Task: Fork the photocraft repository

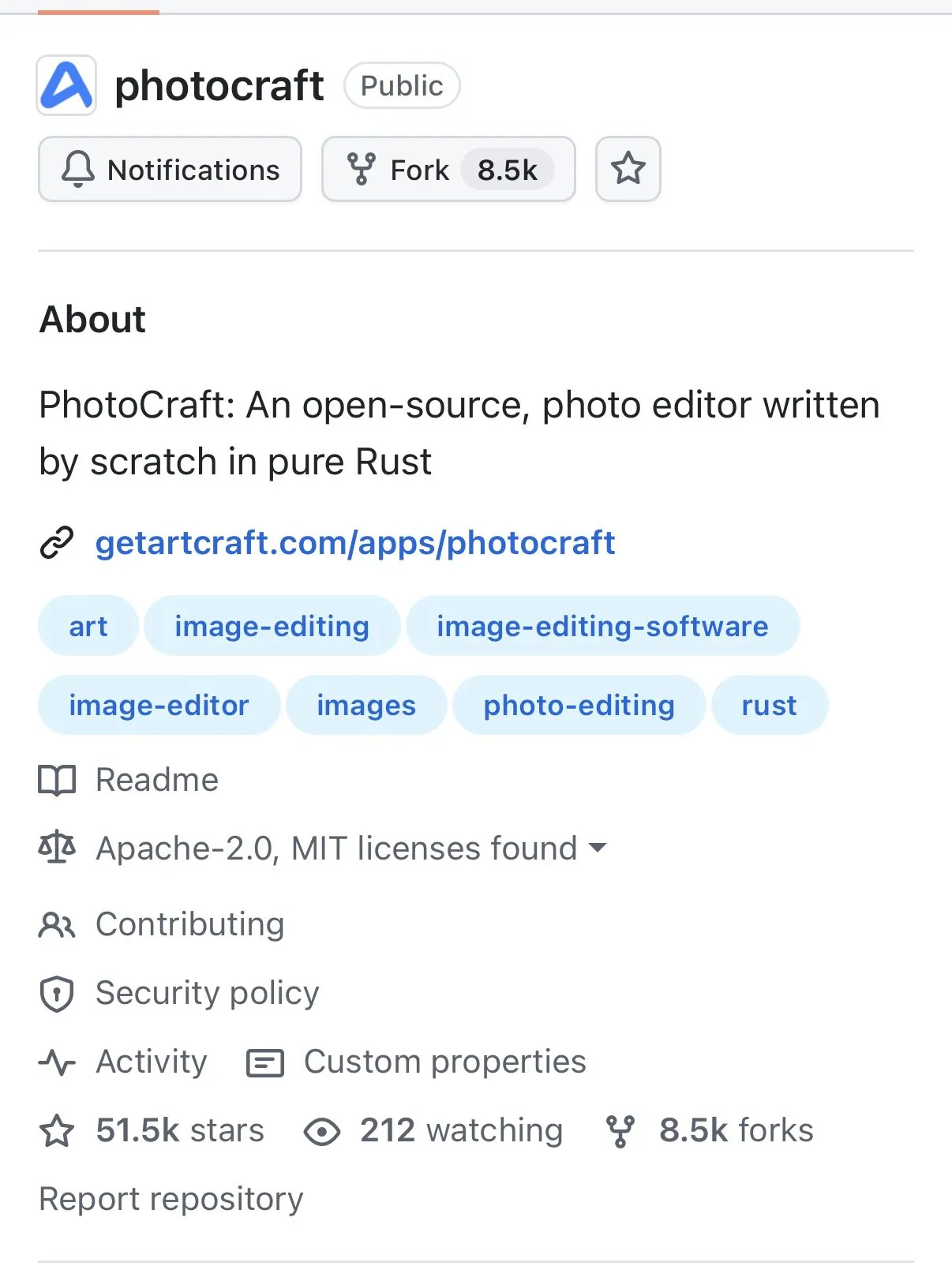Action: (x=448, y=169)
